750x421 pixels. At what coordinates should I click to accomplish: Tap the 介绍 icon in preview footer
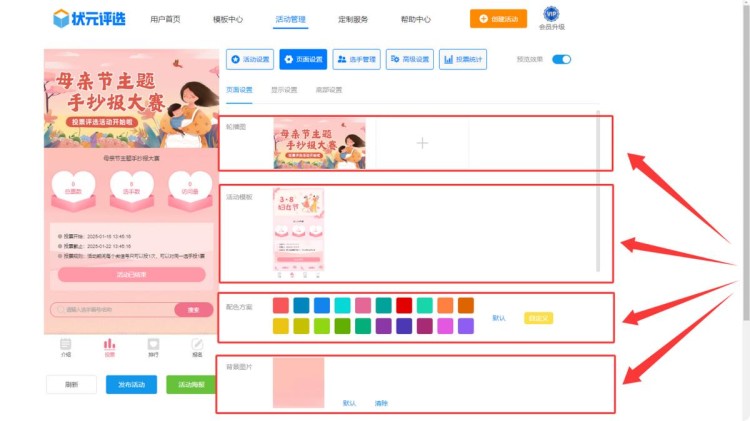point(66,347)
